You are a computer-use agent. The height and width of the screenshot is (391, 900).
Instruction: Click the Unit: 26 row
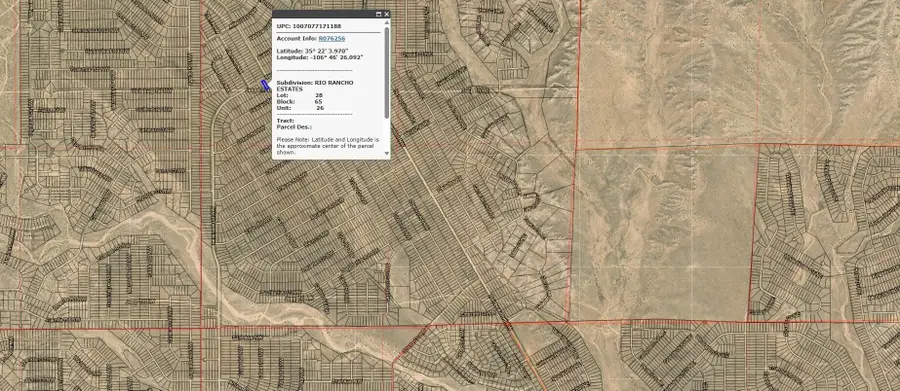coord(300,108)
